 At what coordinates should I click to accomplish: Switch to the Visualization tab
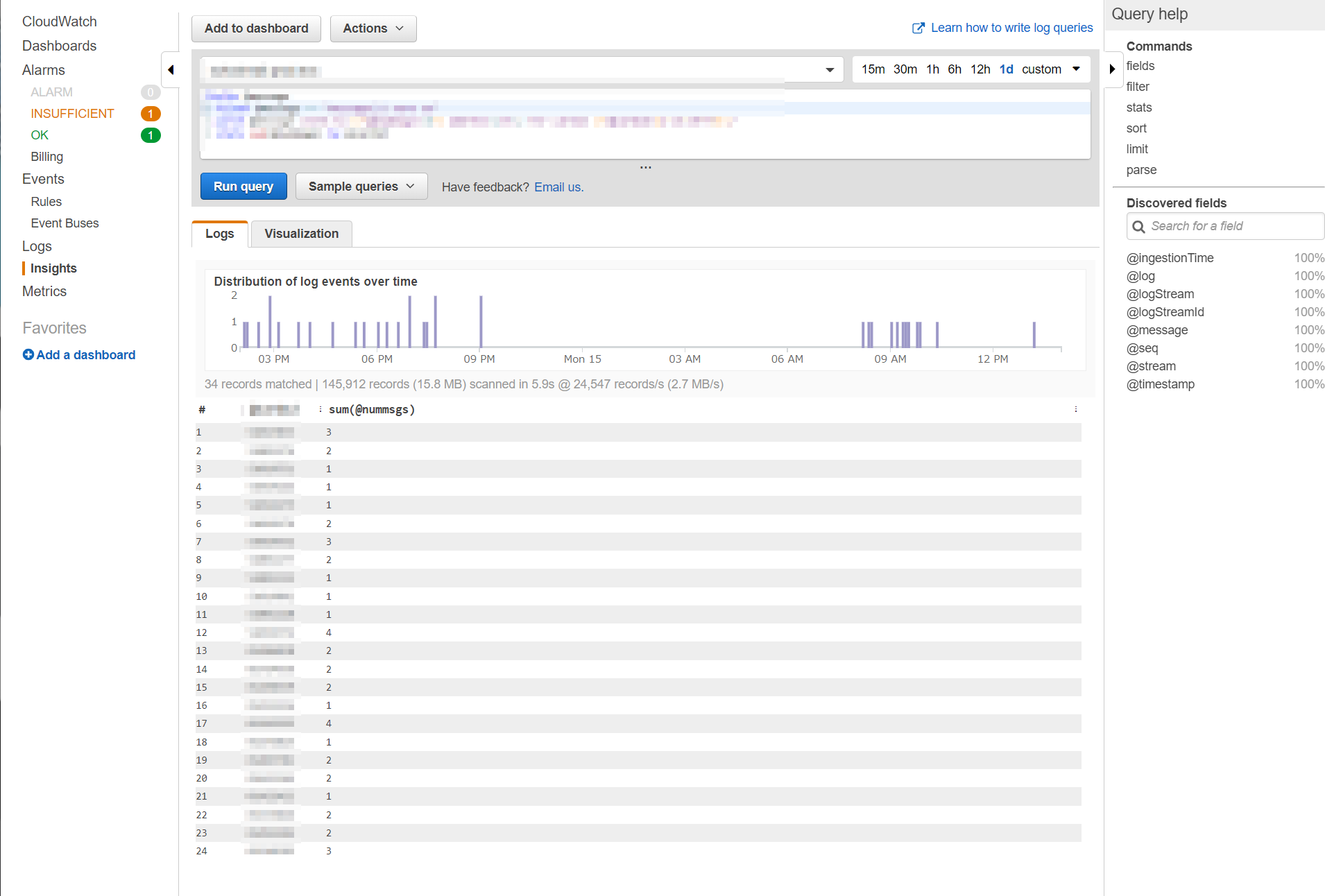(302, 234)
